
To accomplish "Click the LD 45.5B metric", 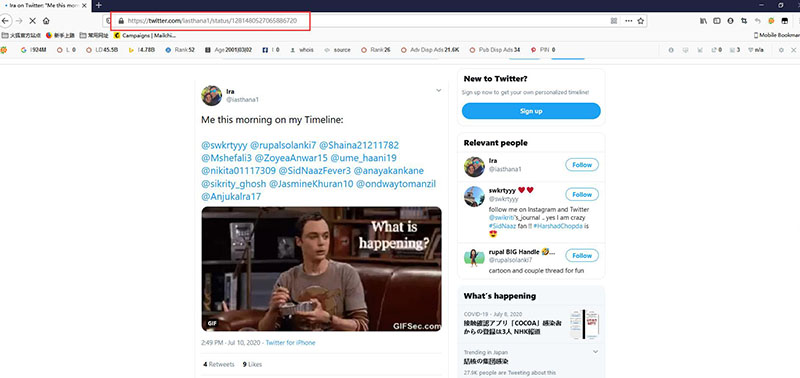I will pyautogui.click(x=102, y=50).
